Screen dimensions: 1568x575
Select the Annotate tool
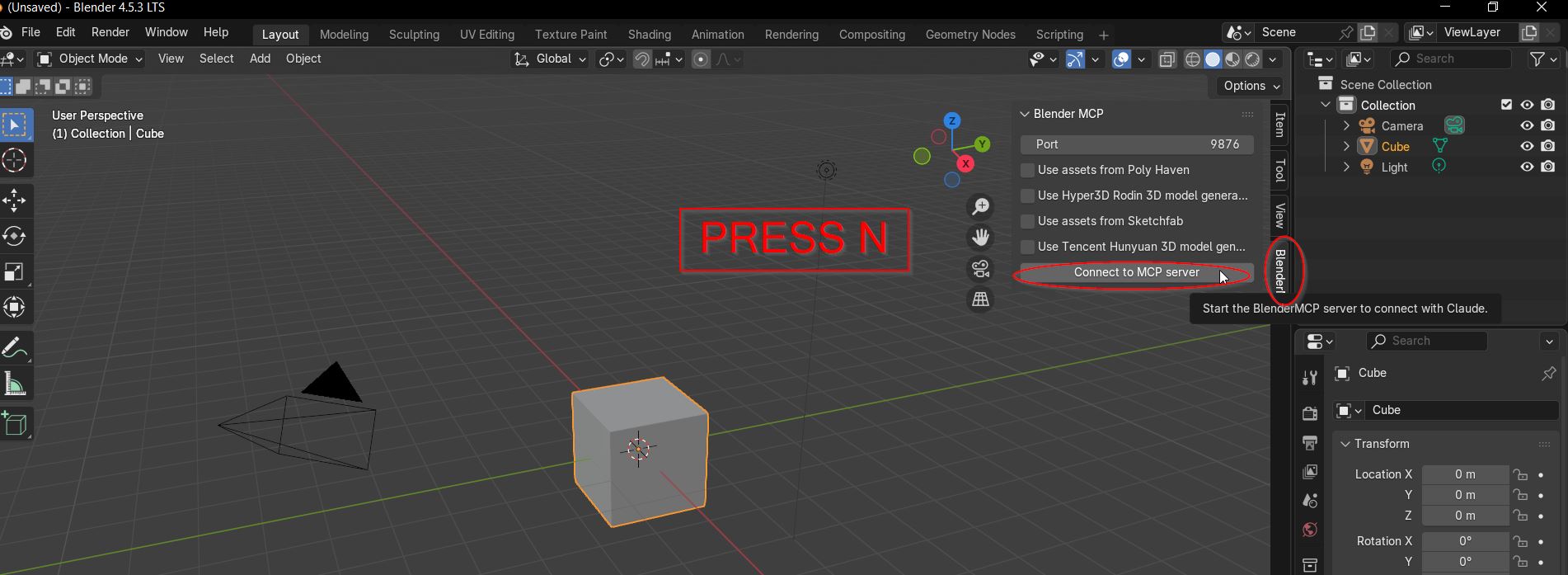[15, 347]
